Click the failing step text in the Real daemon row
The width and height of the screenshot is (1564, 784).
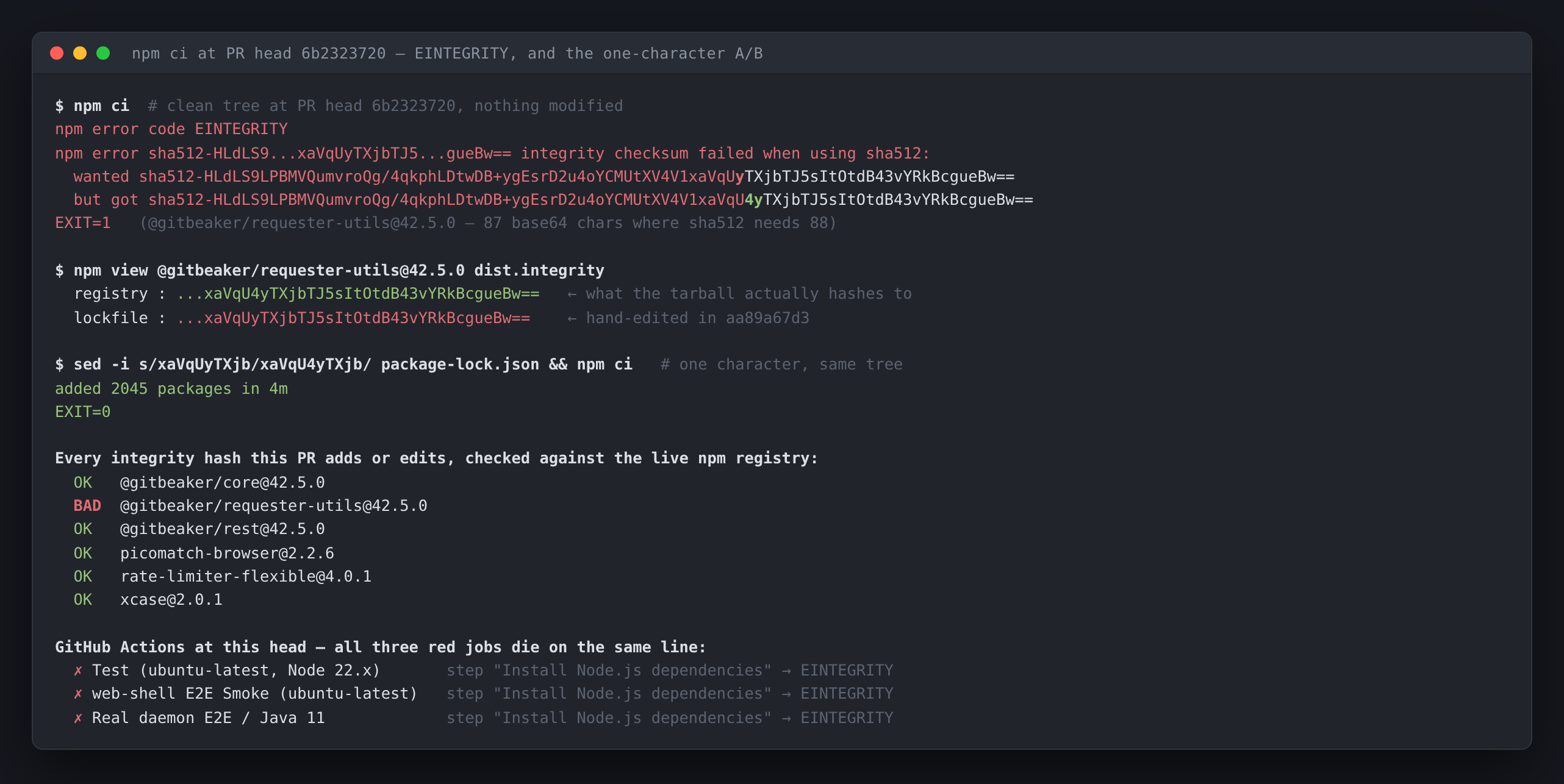click(x=670, y=718)
